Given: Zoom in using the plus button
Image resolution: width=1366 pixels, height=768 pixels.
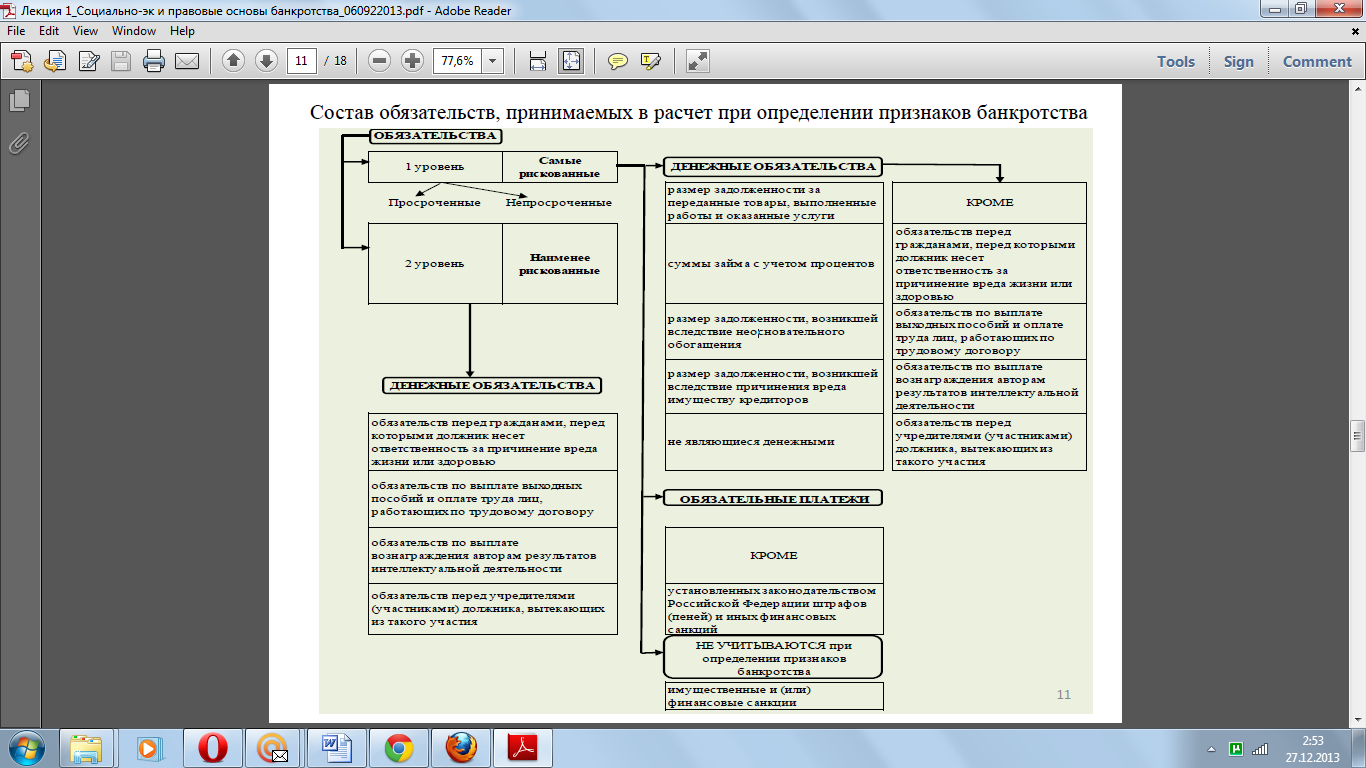Looking at the screenshot, I should 412,61.
